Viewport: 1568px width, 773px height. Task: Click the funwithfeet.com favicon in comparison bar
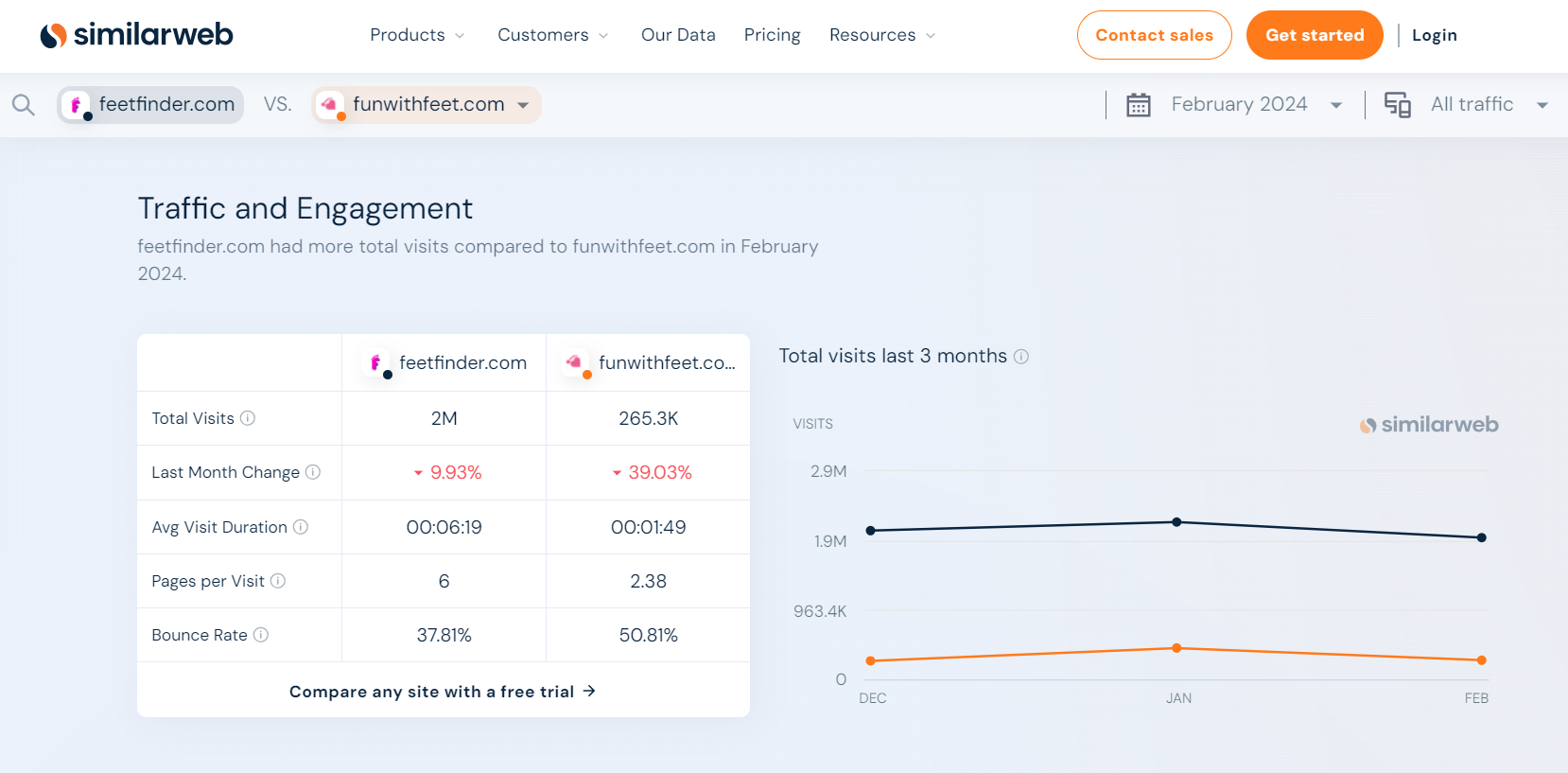(x=330, y=105)
